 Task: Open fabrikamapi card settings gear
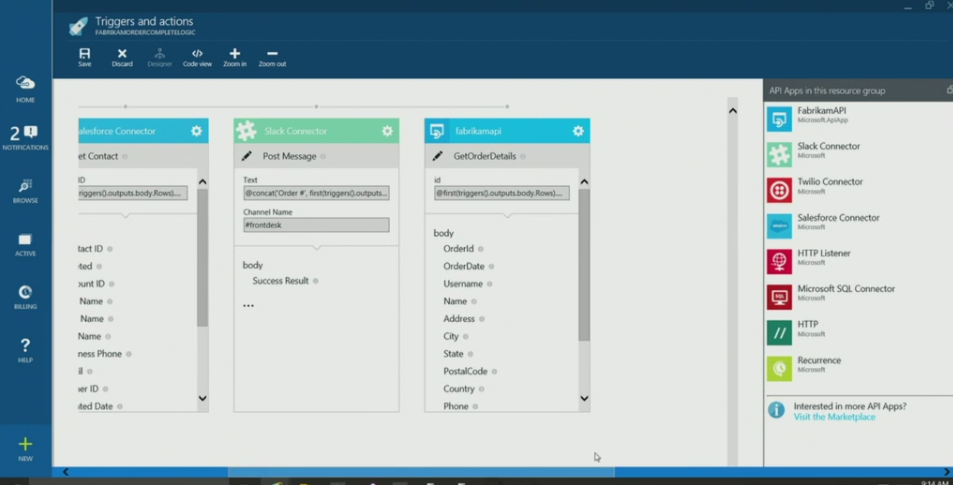577,131
